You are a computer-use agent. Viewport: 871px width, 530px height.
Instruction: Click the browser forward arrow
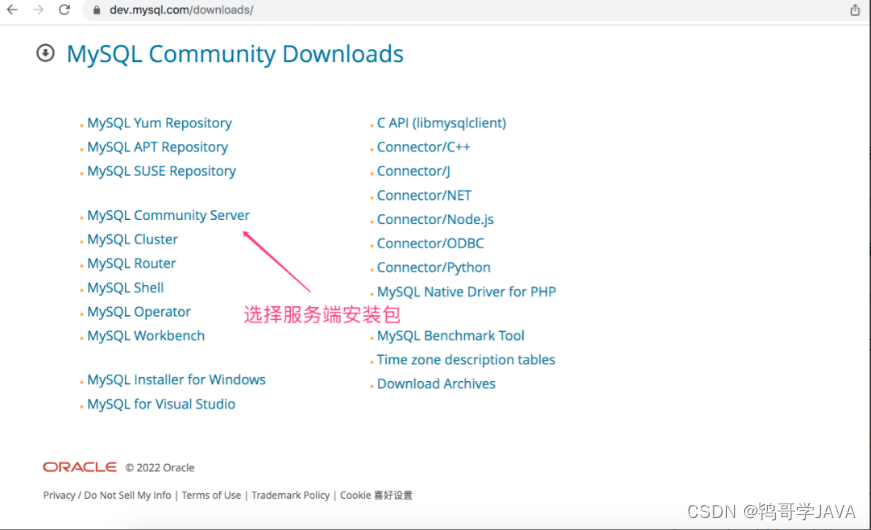(x=38, y=9)
